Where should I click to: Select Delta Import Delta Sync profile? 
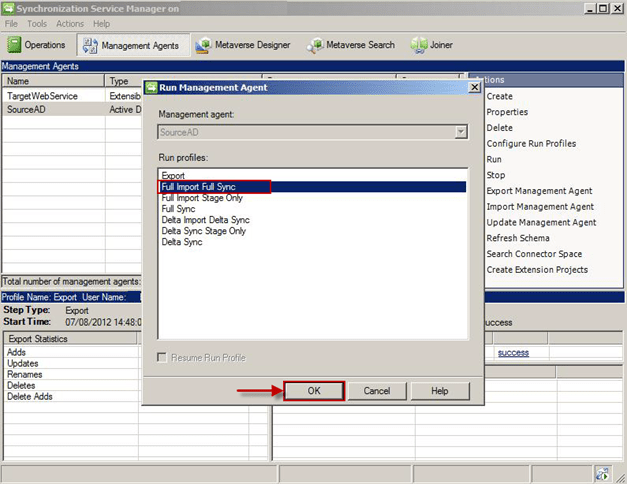(205, 220)
